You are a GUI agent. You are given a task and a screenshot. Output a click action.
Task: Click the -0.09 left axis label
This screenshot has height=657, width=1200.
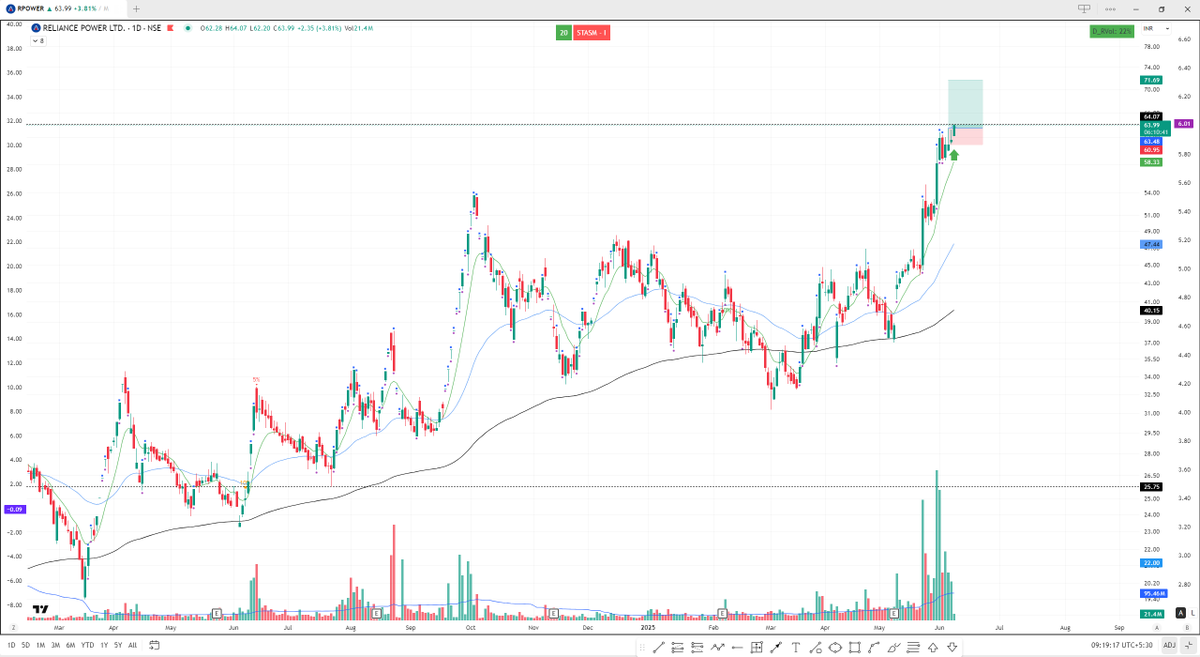[x=15, y=509]
